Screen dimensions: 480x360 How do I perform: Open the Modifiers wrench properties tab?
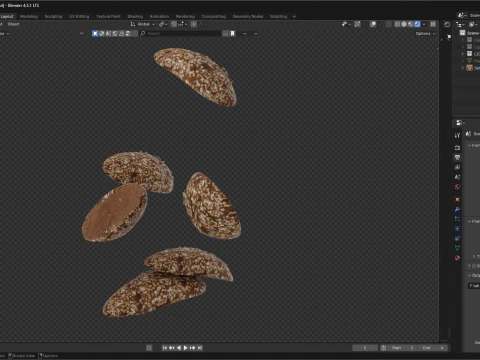pyautogui.click(x=457, y=209)
